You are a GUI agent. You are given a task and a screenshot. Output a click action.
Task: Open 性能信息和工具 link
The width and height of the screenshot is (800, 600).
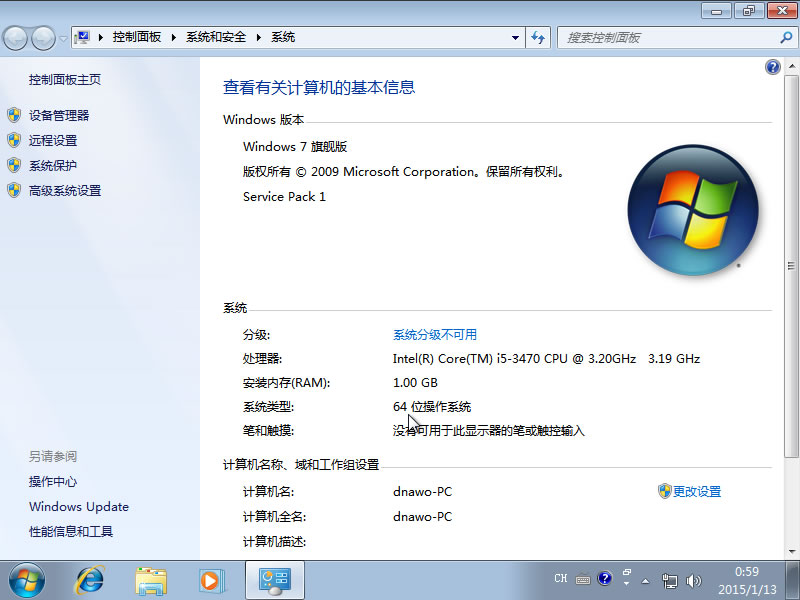[71, 531]
